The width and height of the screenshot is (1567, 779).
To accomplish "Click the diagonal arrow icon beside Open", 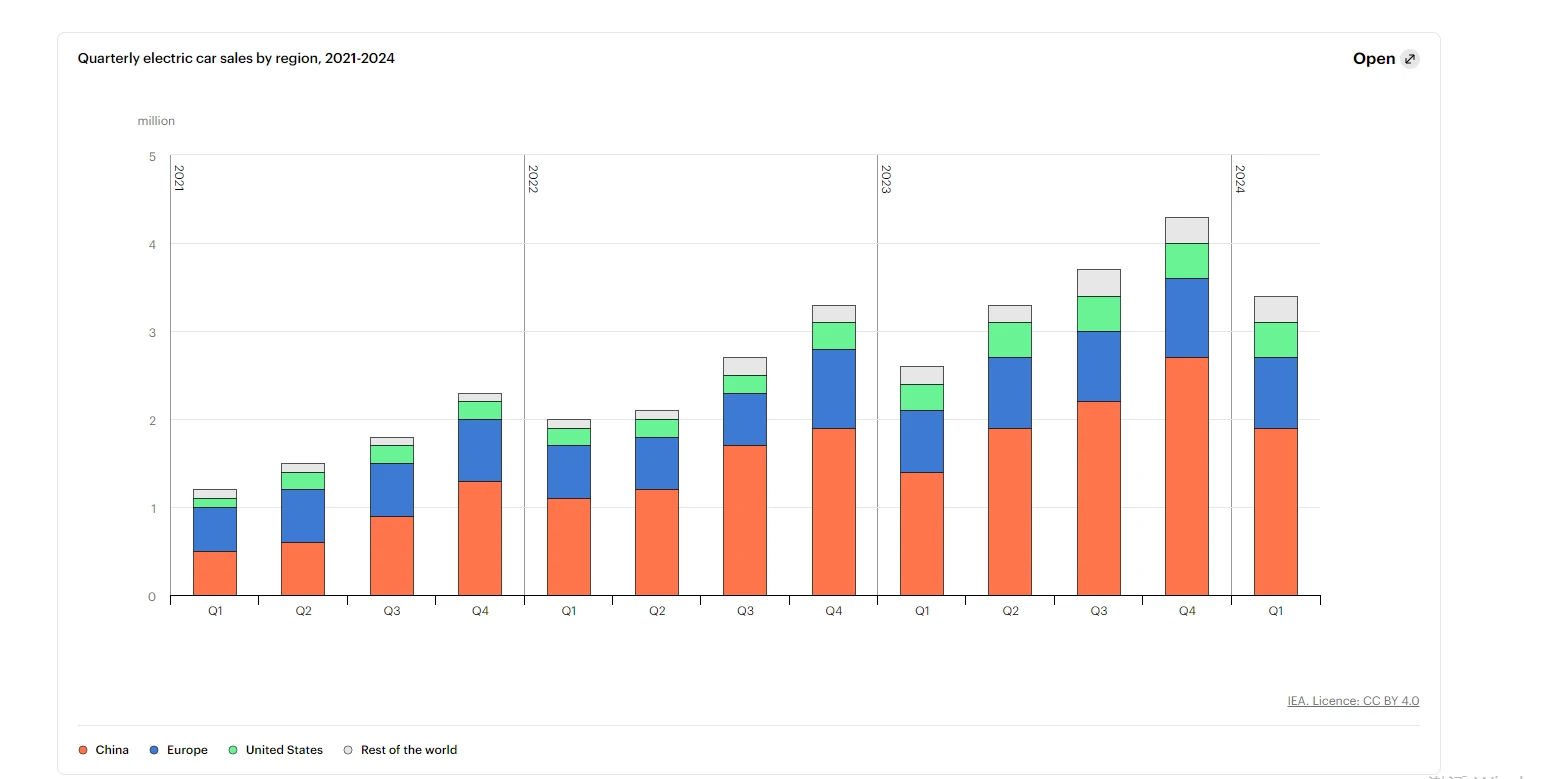I will pos(1410,59).
